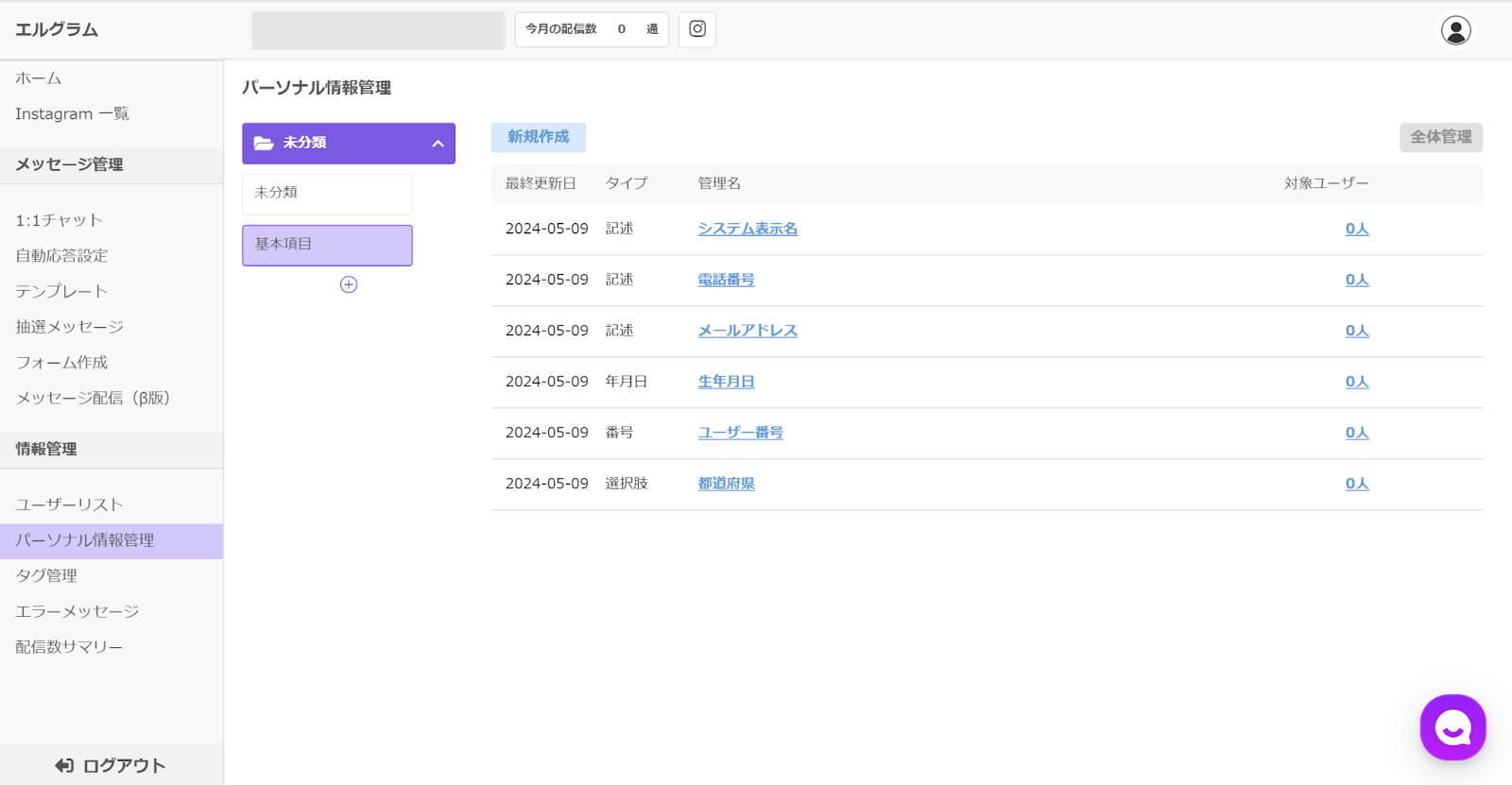Viewport: 1512px width, 785px height.
Task: Open フォーム作成 menu item
Action: [61, 363]
